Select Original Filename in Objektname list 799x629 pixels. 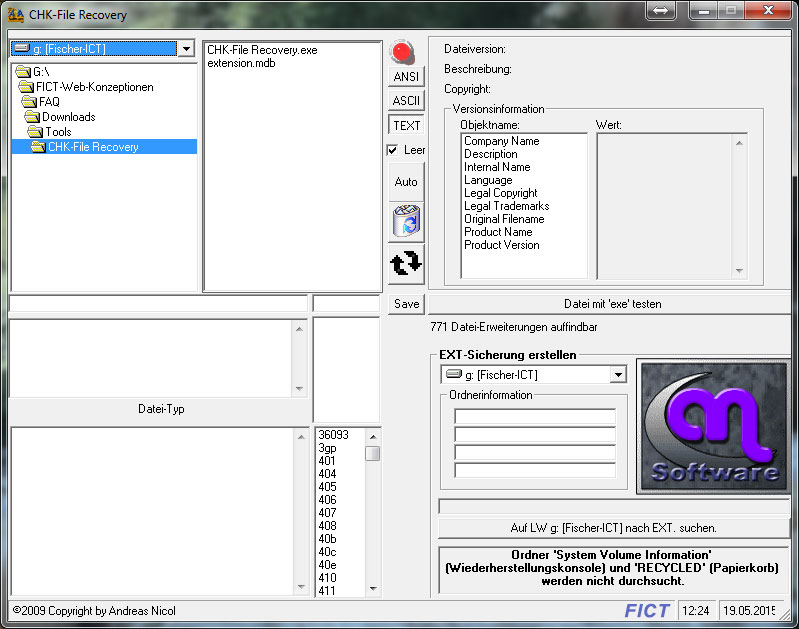[x=504, y=219]
